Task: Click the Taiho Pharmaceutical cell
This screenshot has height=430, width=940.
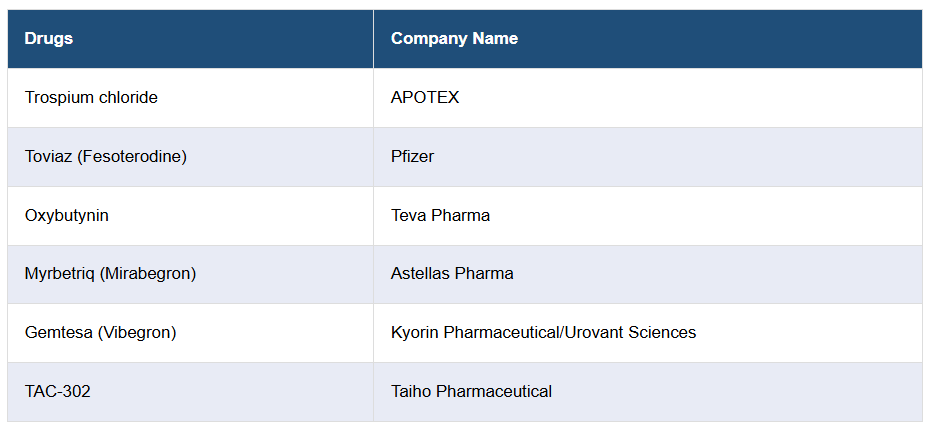Action: (471, 391)
